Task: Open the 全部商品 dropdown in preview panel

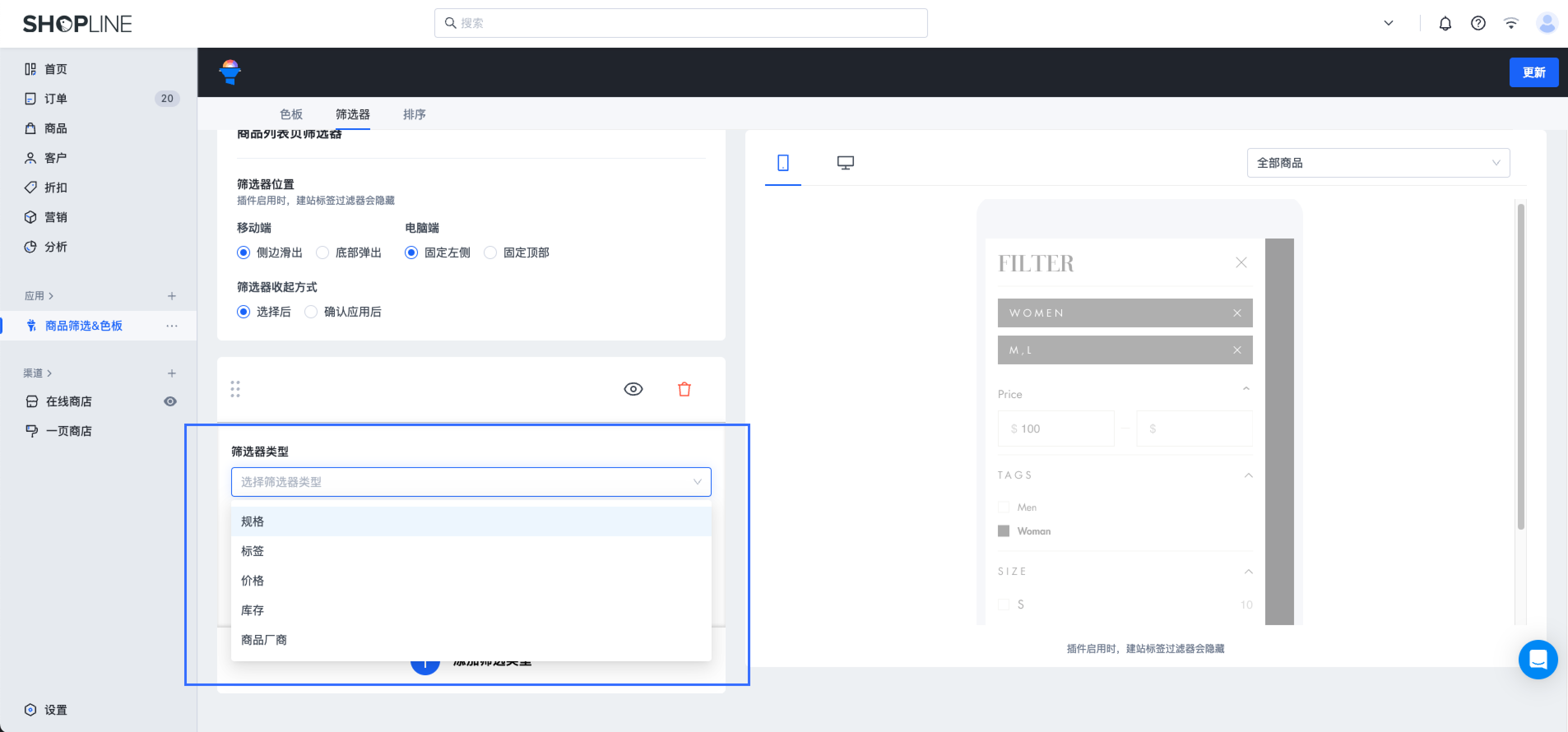Action: coord(1378,162)
